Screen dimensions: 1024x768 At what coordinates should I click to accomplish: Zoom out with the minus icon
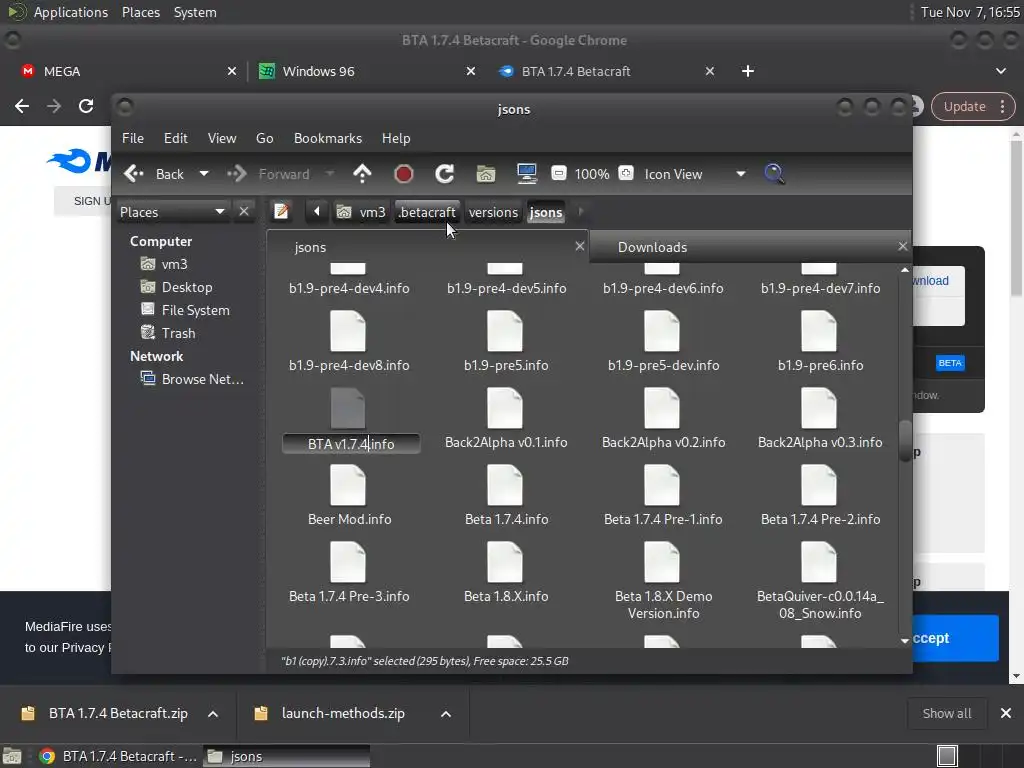pos(558,173)
